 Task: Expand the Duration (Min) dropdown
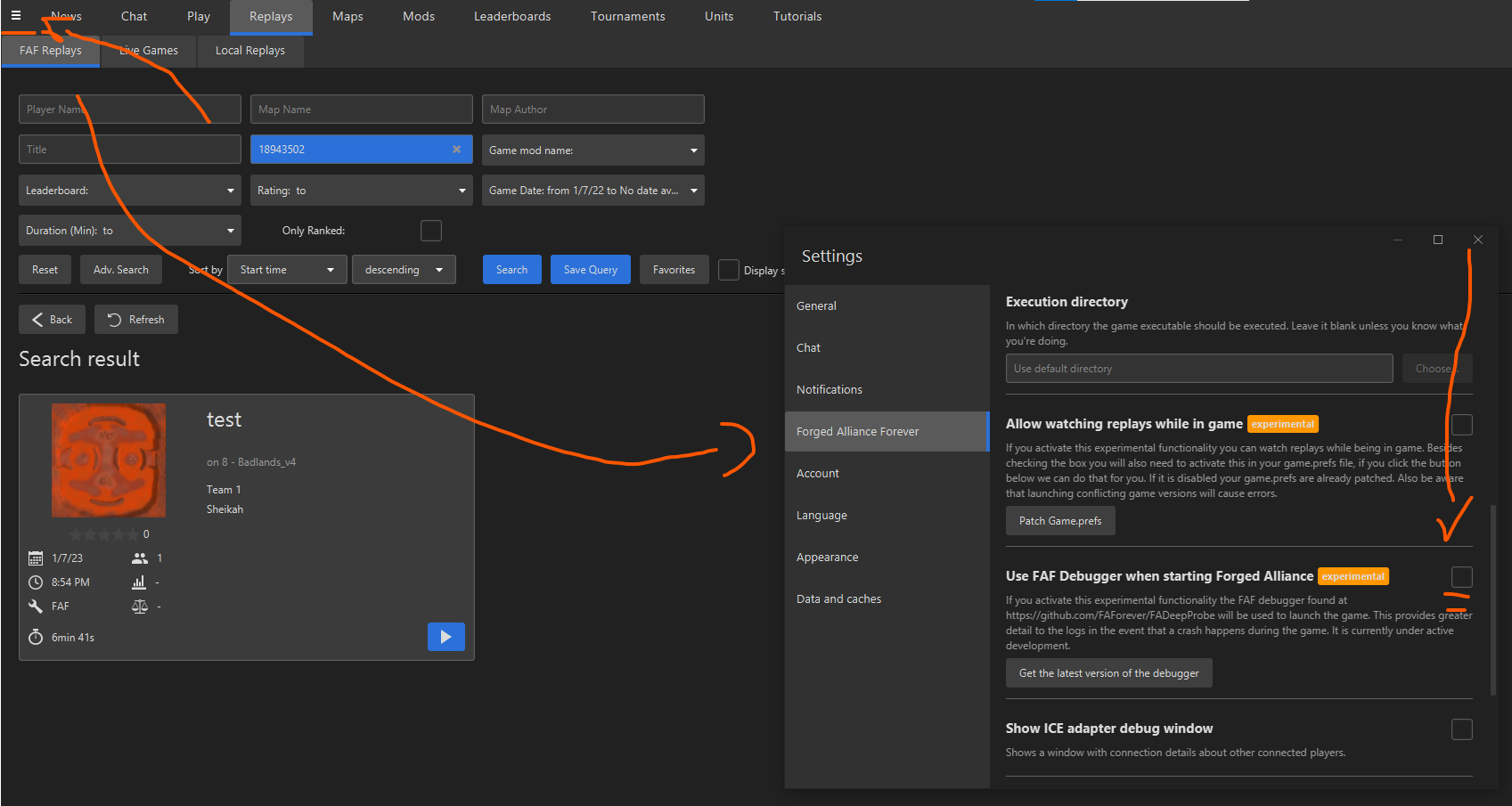(x=130, y=231)
